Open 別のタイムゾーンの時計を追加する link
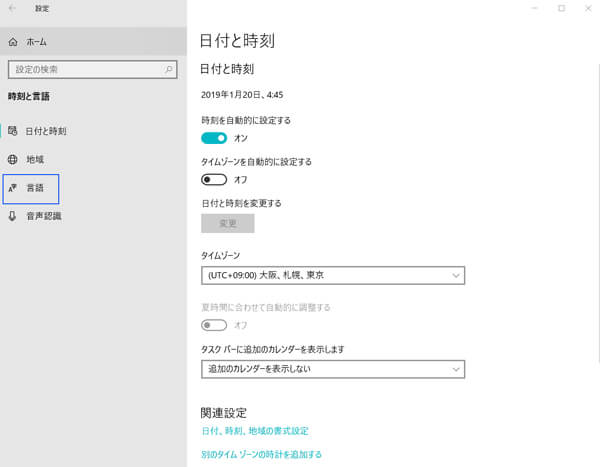This screenshot has width=600, height=467. (261, 454)
